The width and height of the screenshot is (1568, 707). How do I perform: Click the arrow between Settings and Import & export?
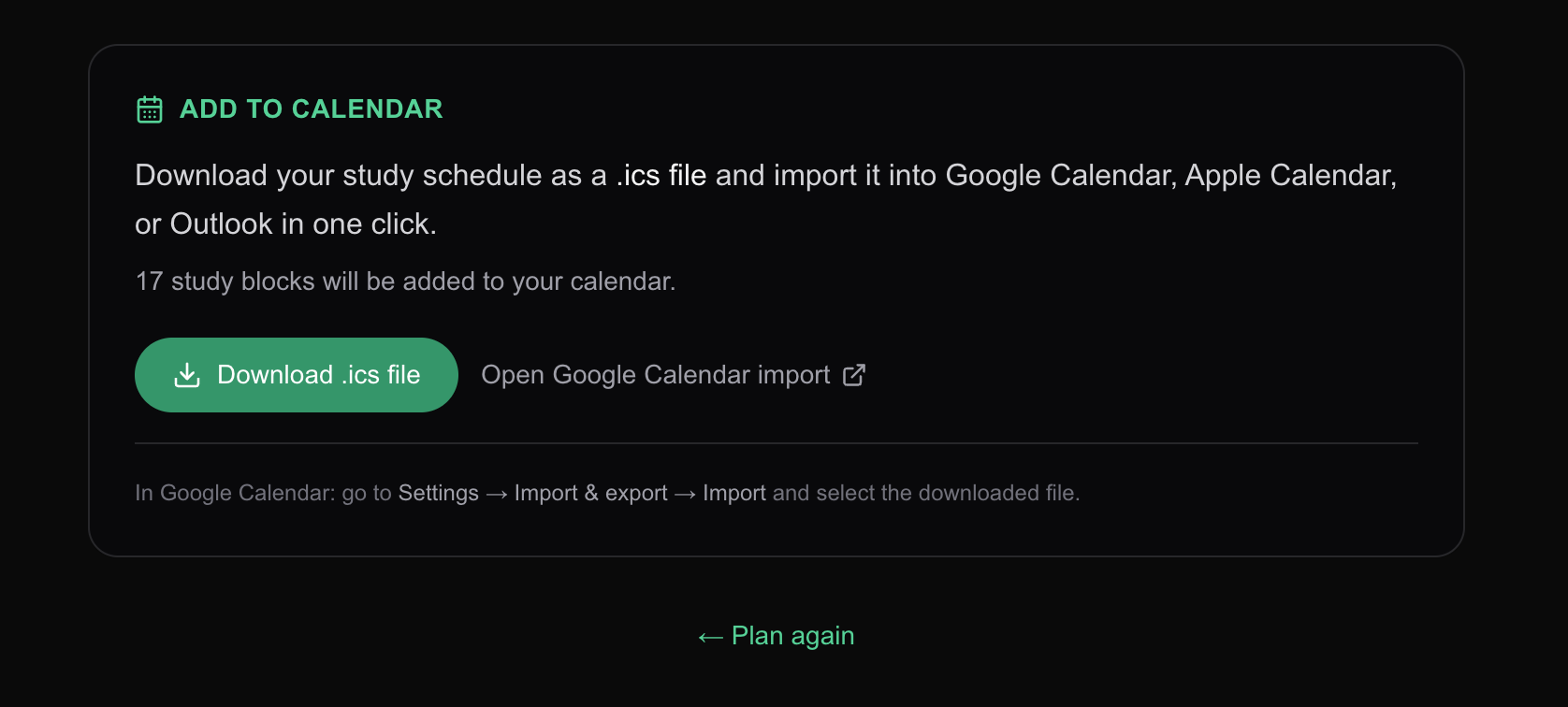coord(497,494)
